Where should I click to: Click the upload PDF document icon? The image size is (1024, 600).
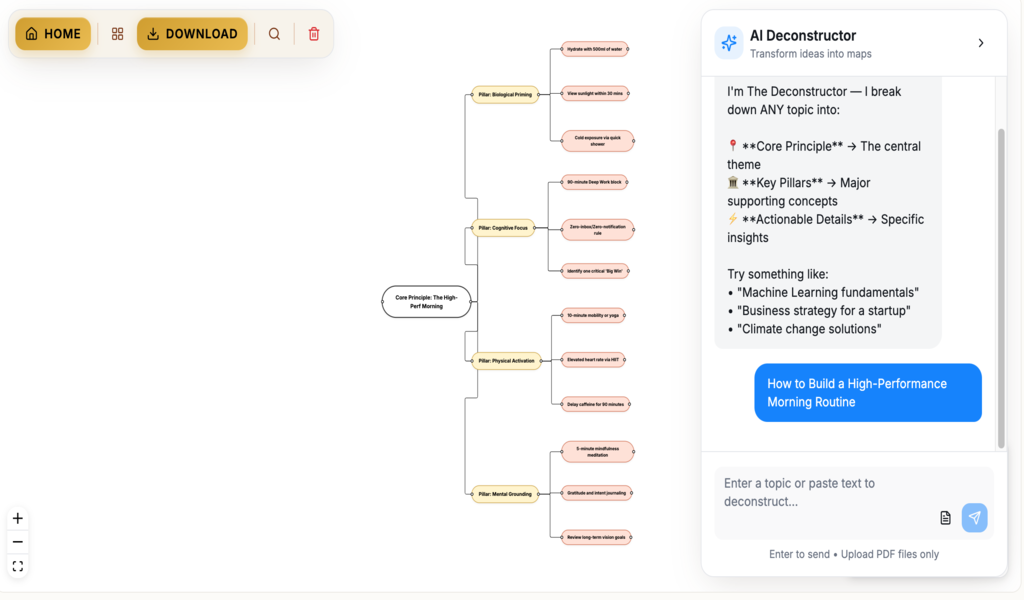click(x=945, y=518)
